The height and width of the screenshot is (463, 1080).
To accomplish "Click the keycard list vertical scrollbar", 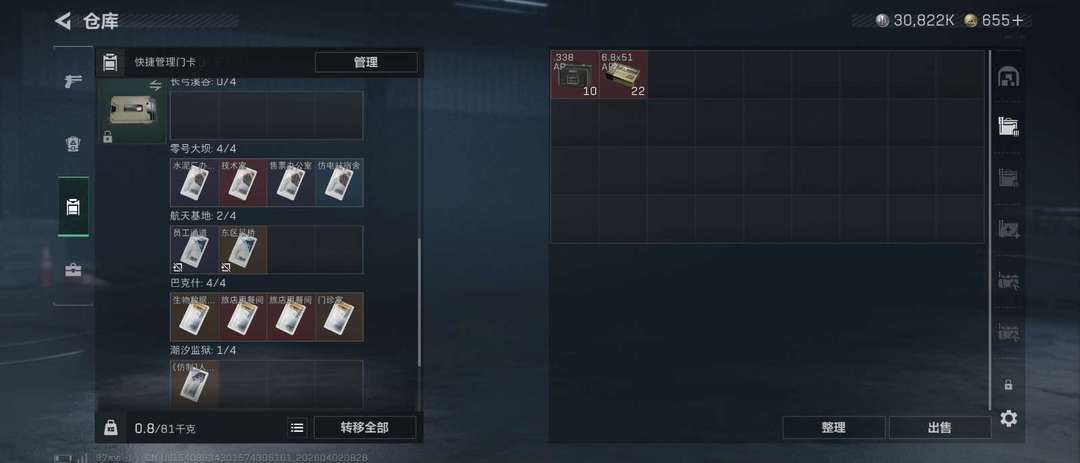I will point(419,303).
